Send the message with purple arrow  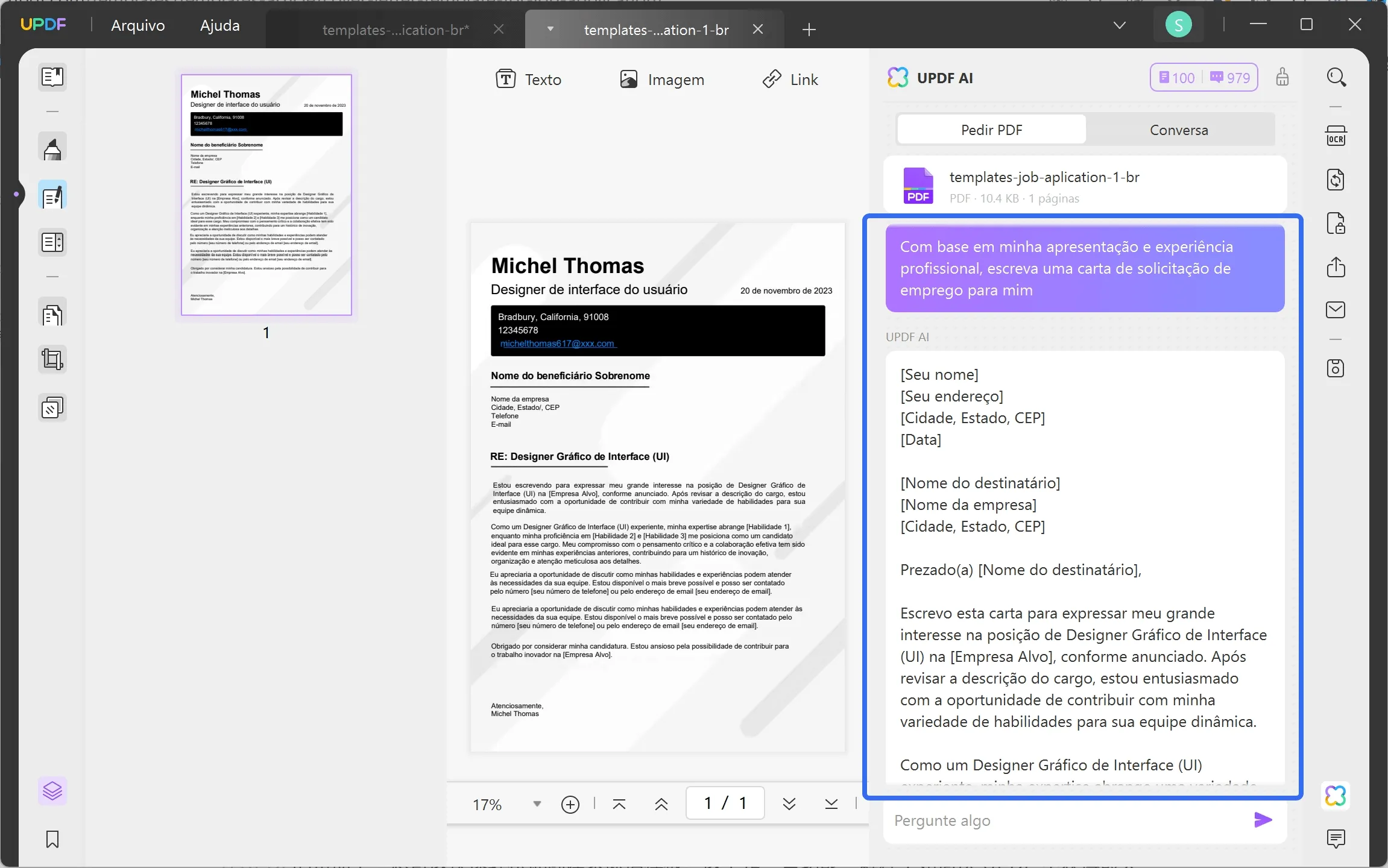1263,820
